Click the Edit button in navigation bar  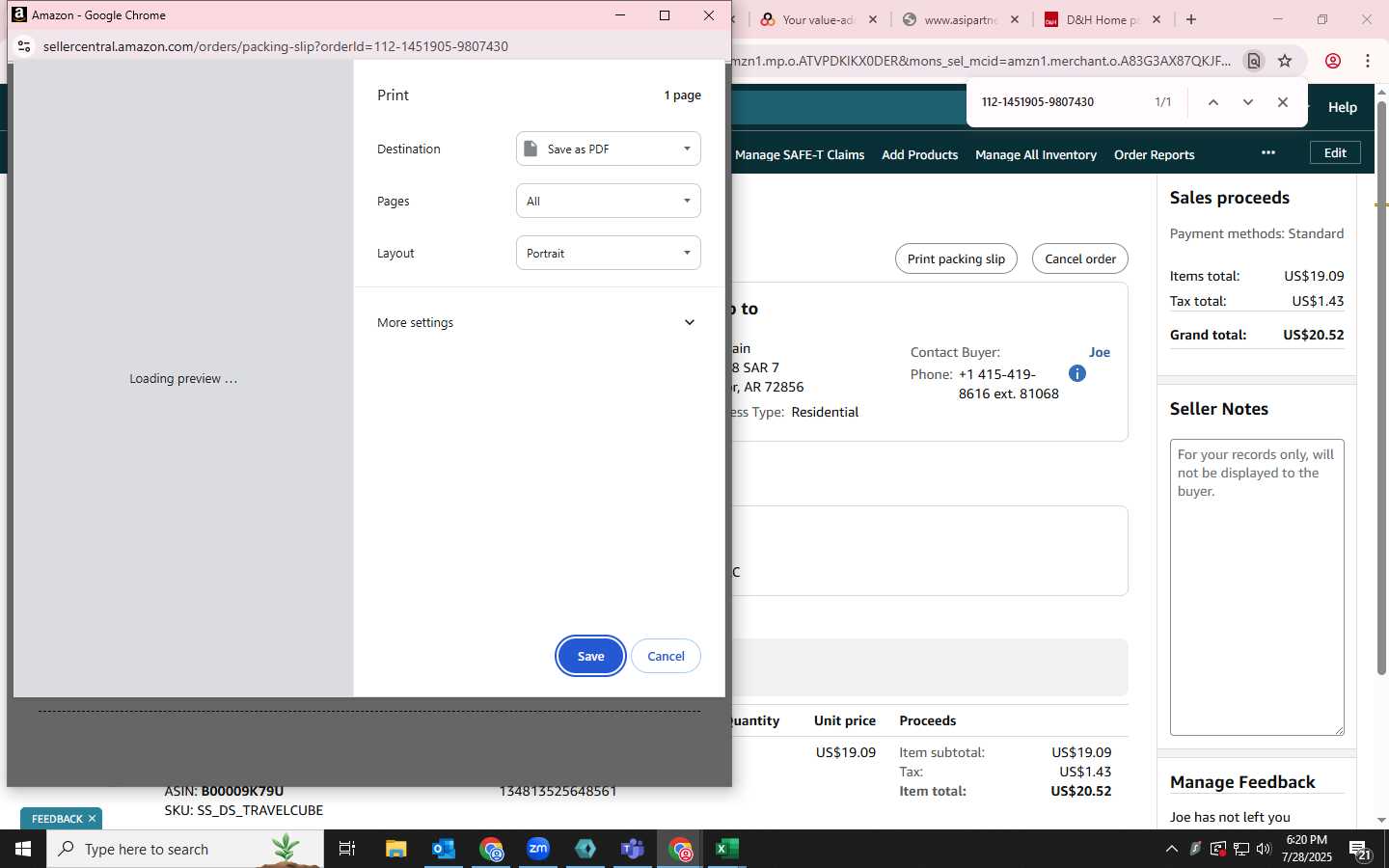point(1335,152)
